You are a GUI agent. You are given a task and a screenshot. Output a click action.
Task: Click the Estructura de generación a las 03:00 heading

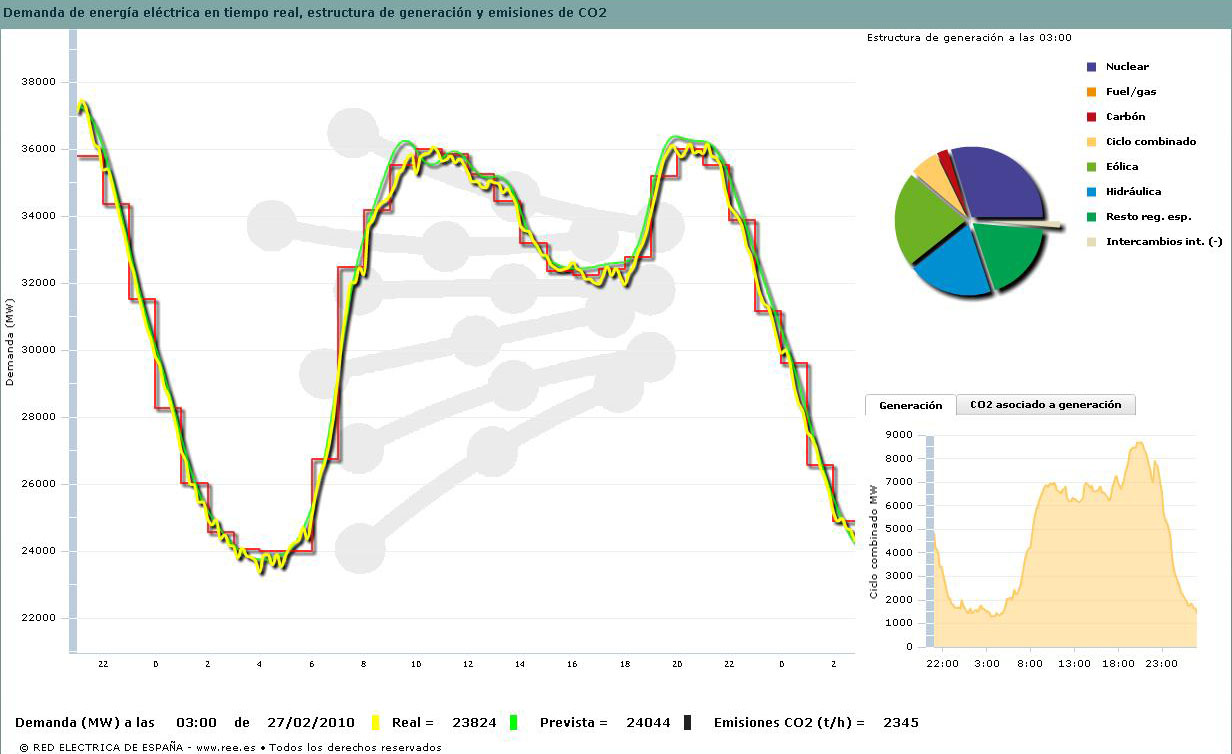[x=969, y=38]
